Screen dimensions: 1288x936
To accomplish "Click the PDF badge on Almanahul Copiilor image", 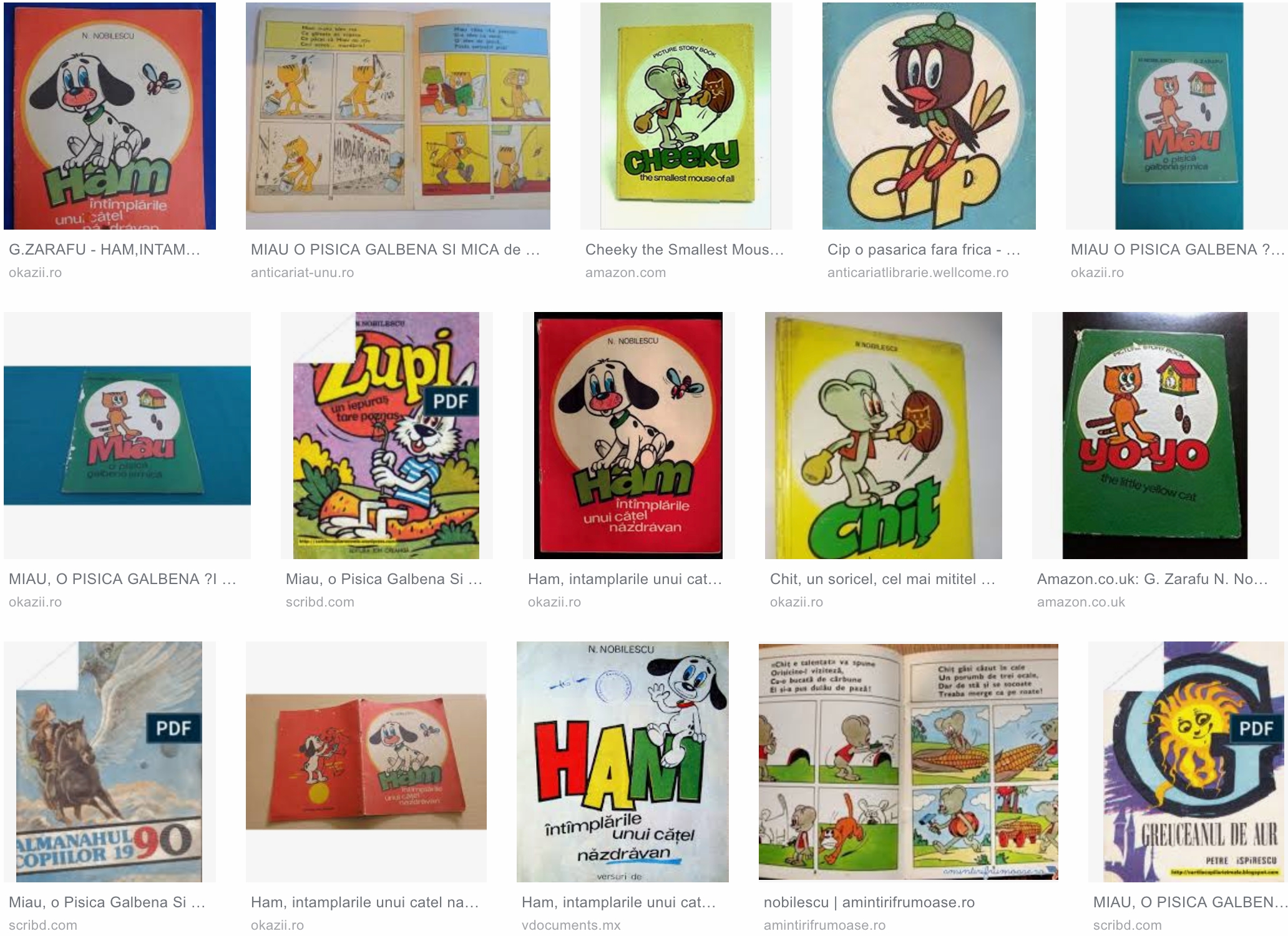I will tap(174, 728).
